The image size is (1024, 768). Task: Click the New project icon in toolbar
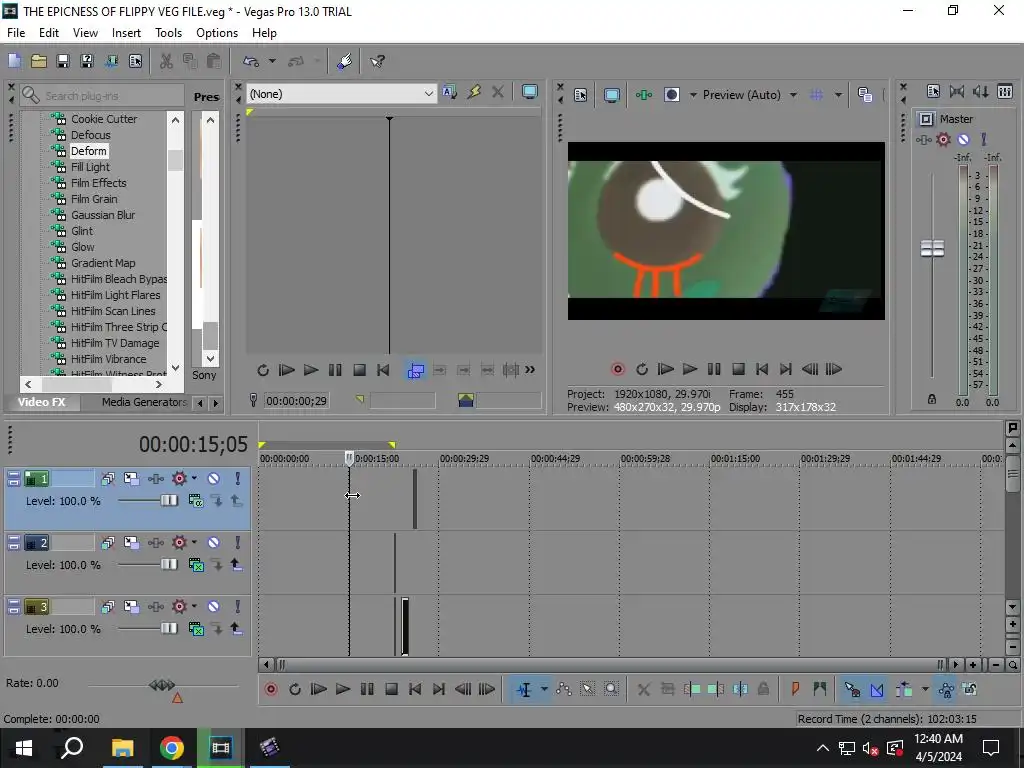click(x=14, y=61)
